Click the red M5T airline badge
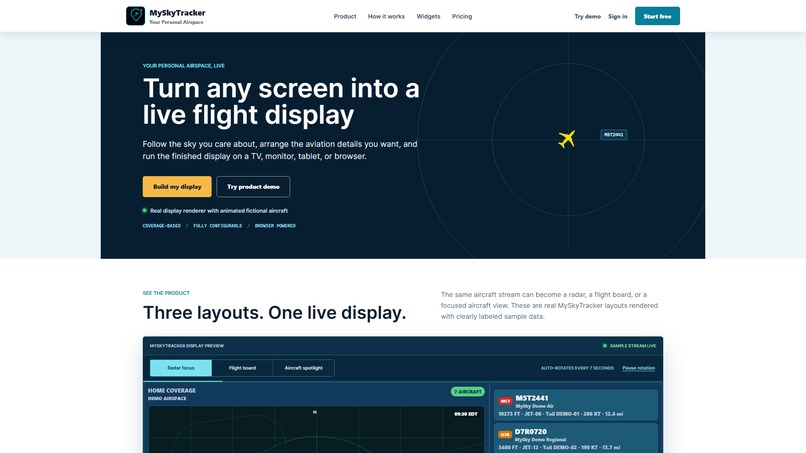 click(505, 401)
